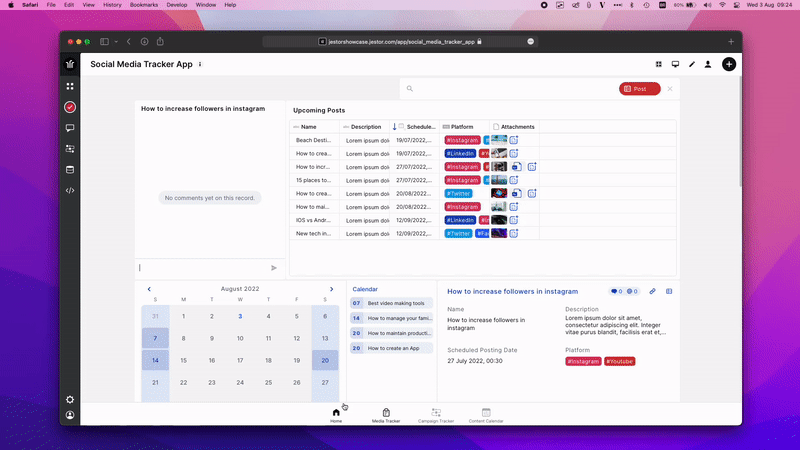Open the Content Calendar tab

click(486, 415)
